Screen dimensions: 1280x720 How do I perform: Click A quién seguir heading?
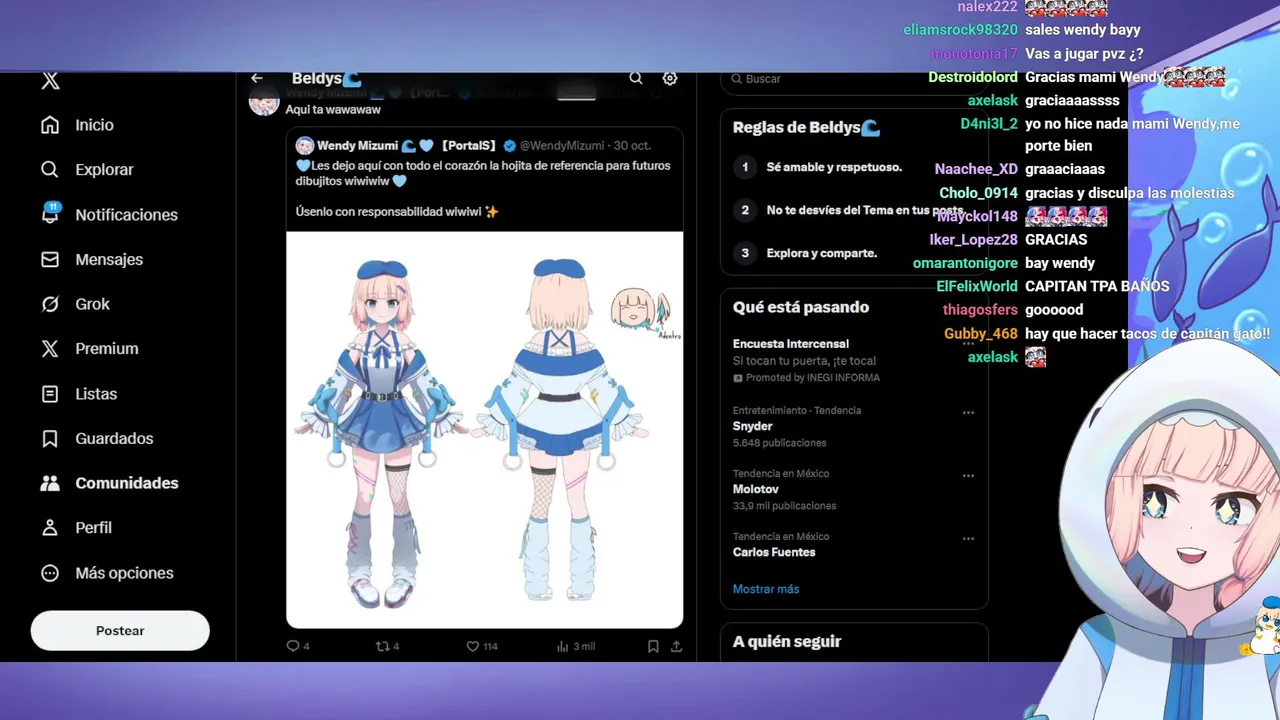tap(787, 642)
